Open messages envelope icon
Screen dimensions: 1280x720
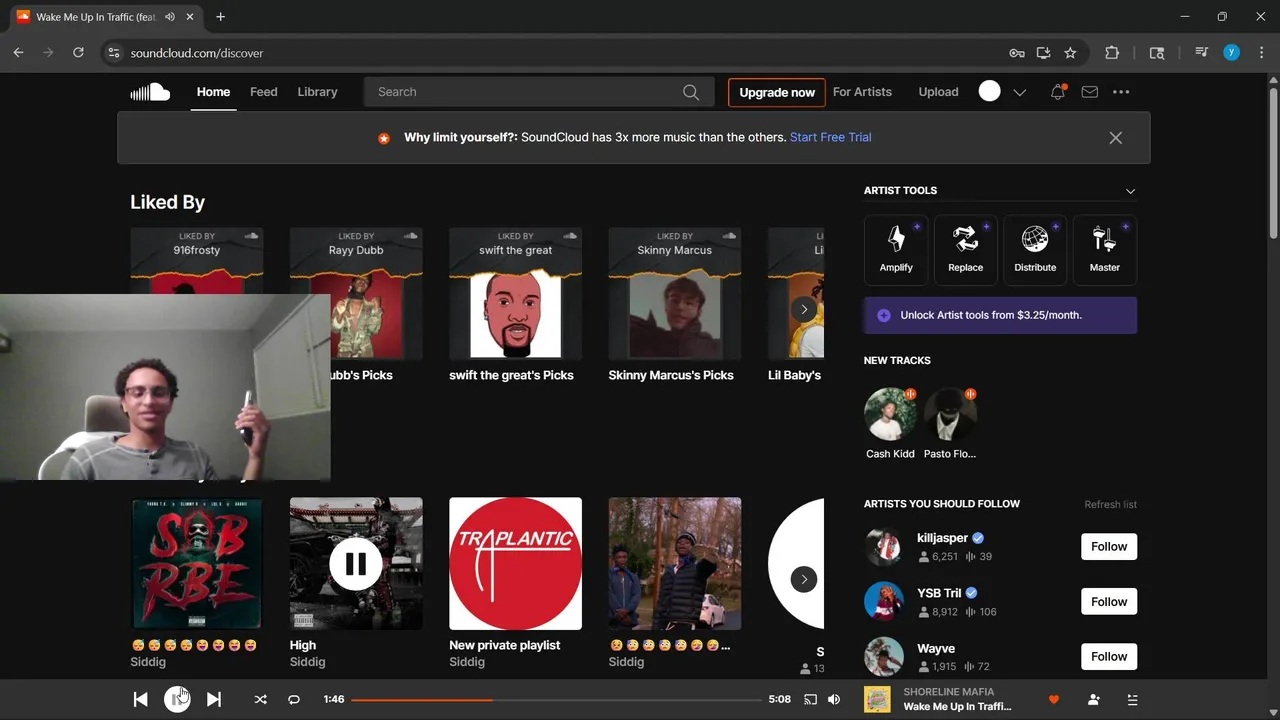[x=1090, y=92]
